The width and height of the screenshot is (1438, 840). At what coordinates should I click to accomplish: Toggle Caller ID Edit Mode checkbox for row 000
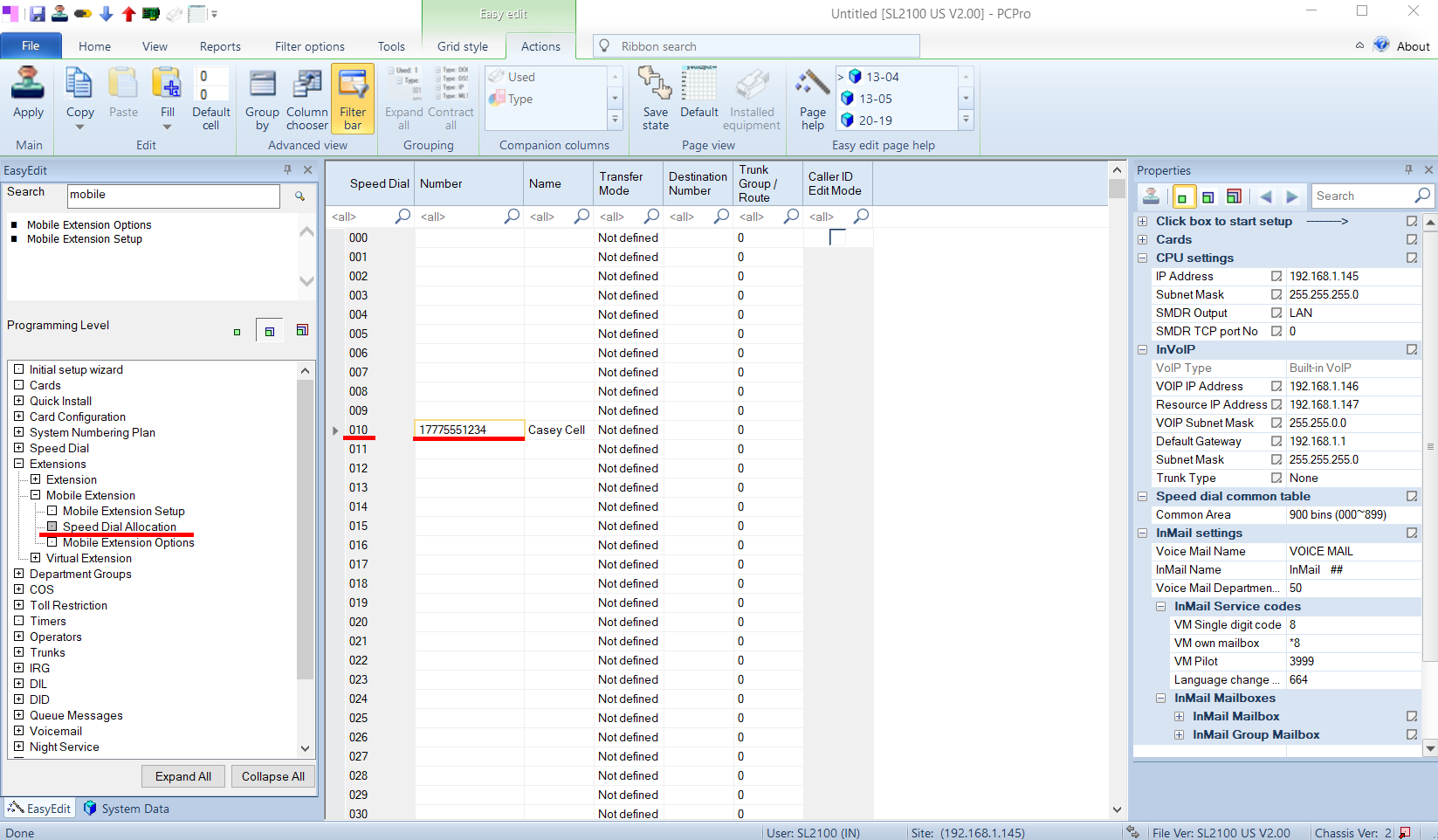click(837, 238)
